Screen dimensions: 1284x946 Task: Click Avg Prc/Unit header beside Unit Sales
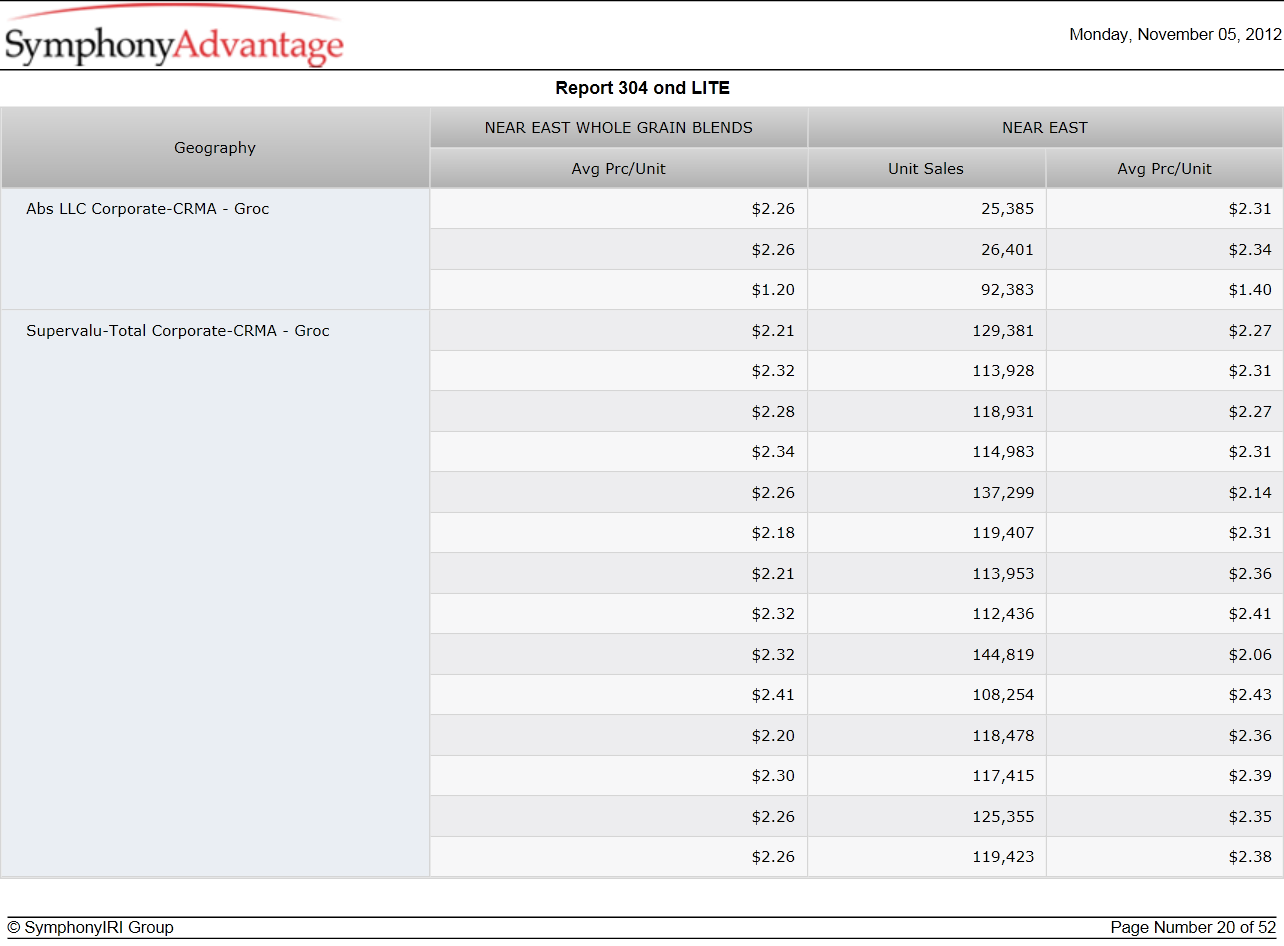(x=1164, y=168)
